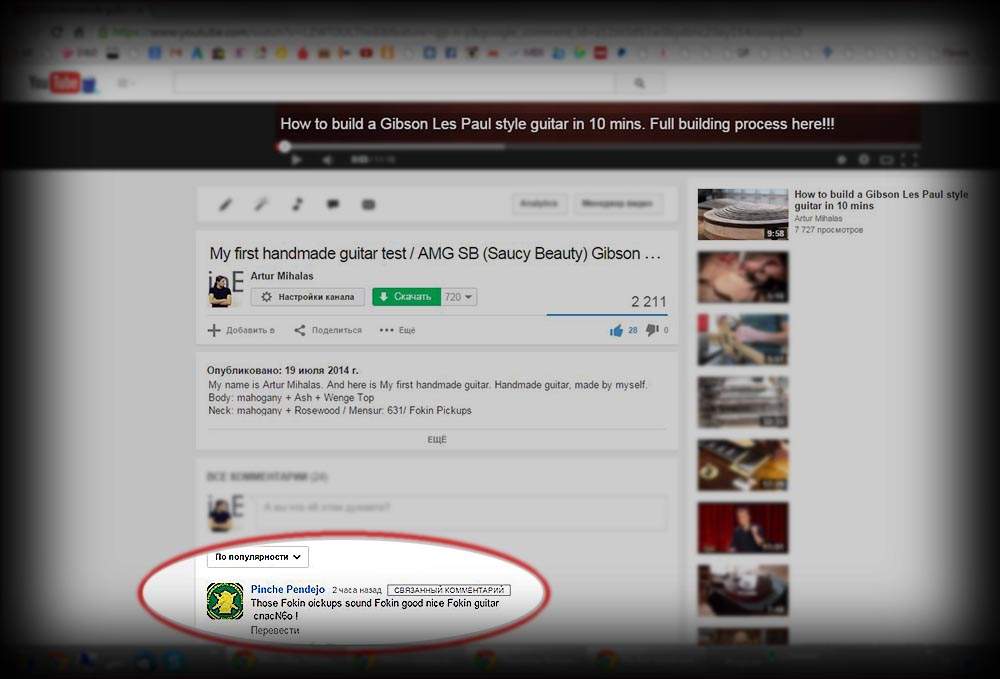Expand description with ЕЩЁ link
The width and height of the screenshot is (1000, 679).
[437, 440]
